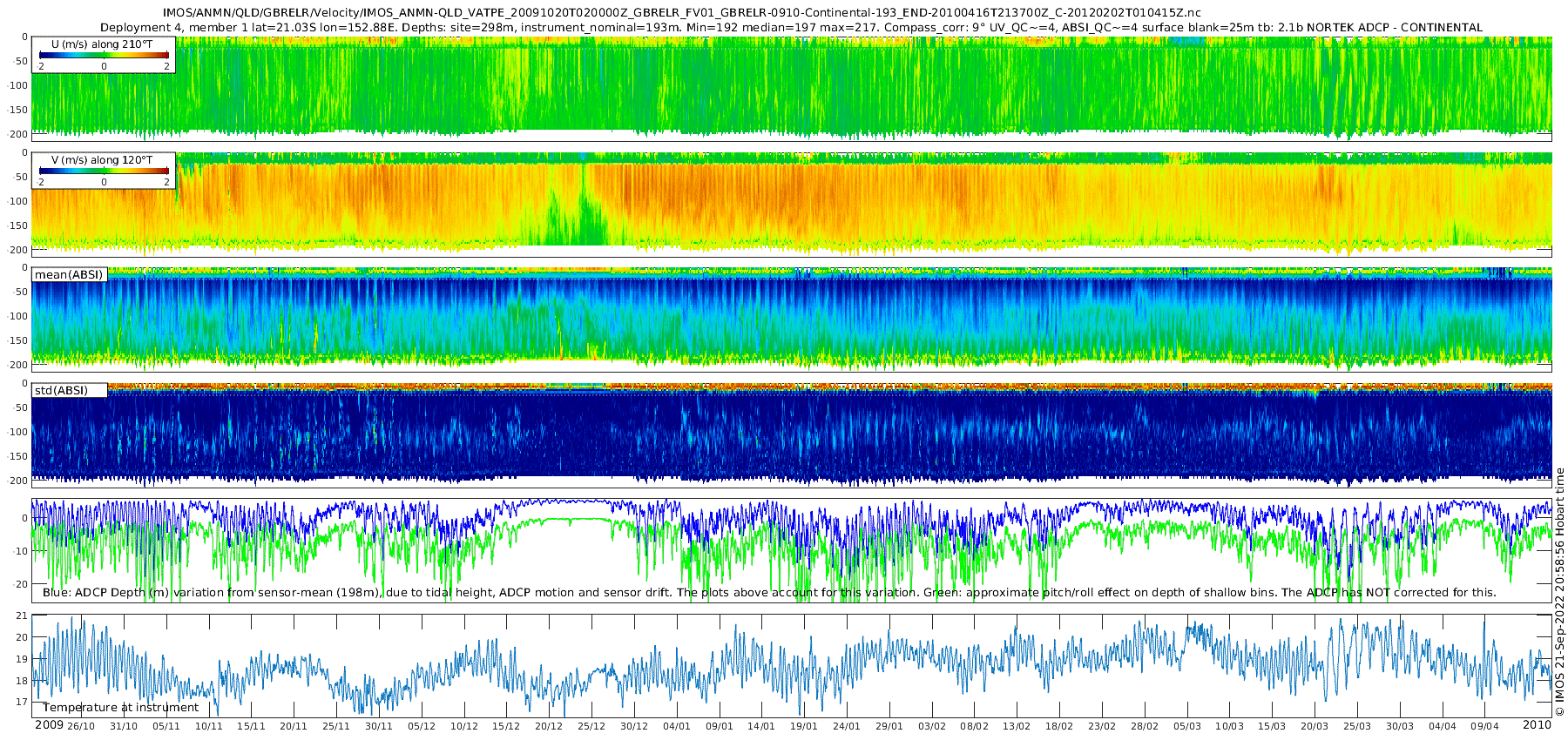
Task: Click the '05/12' date tick label
Action: [422, 726]
